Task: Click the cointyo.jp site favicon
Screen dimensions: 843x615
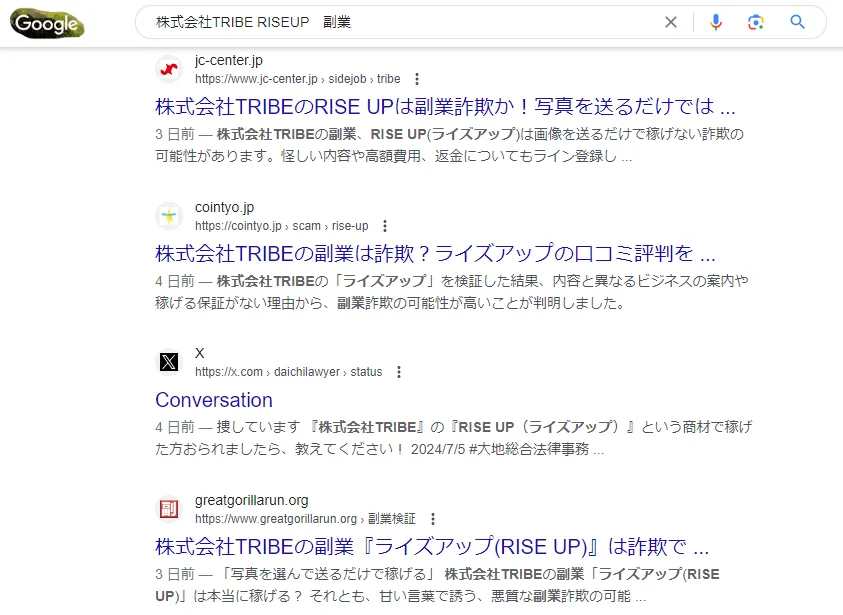Action: pos(169,216)
